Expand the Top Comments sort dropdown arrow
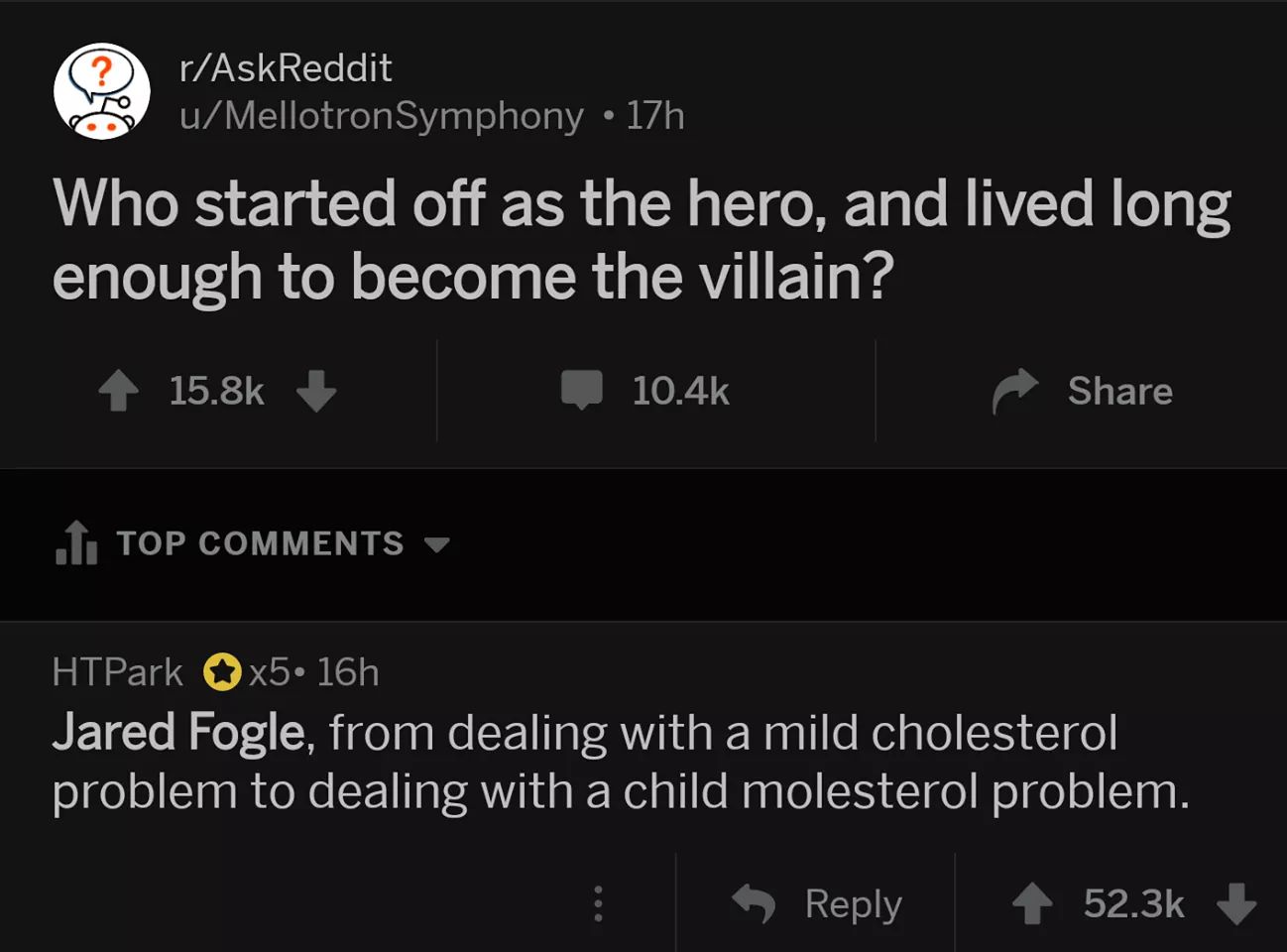 point(436,544)
